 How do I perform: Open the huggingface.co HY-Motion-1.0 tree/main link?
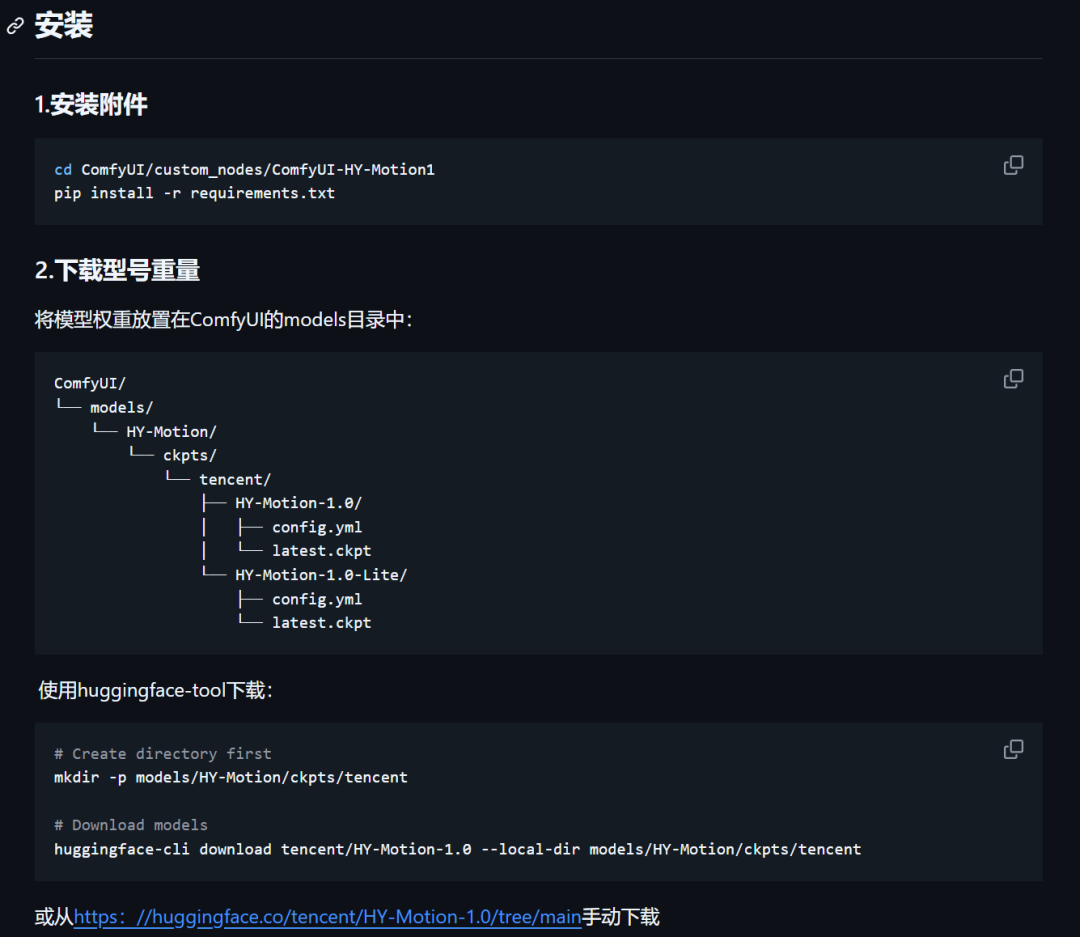pos(327,917)
